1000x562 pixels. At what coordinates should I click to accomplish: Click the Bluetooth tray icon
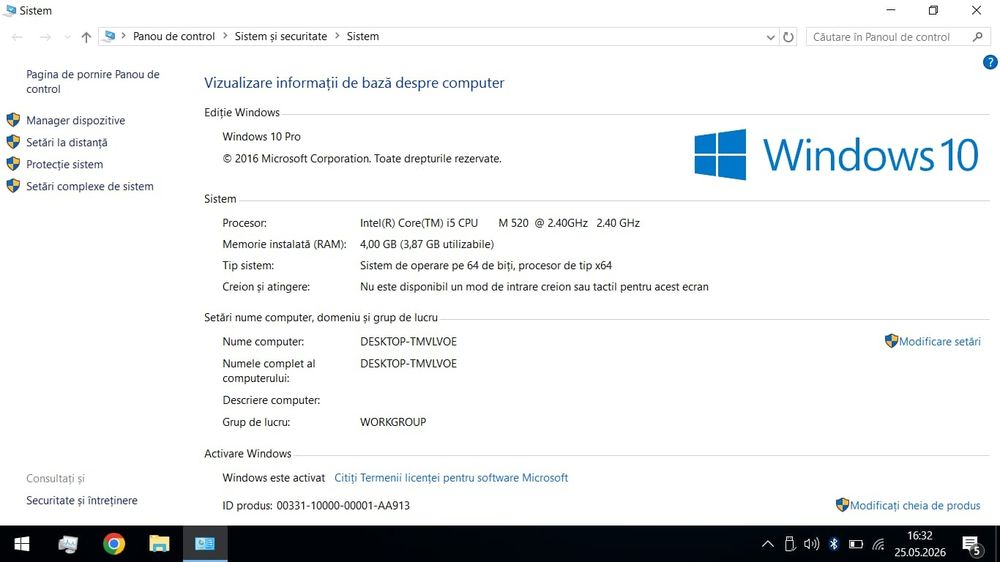(x=834, y=544)
